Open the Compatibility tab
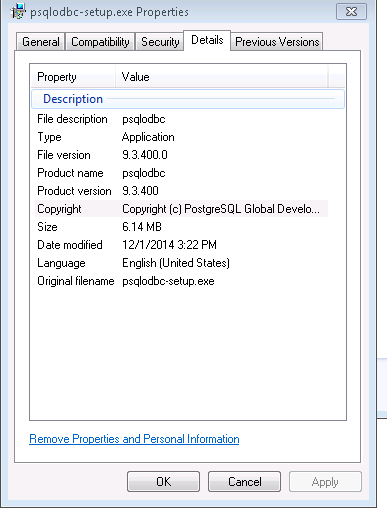387x508 pixels. click(100, 42)
